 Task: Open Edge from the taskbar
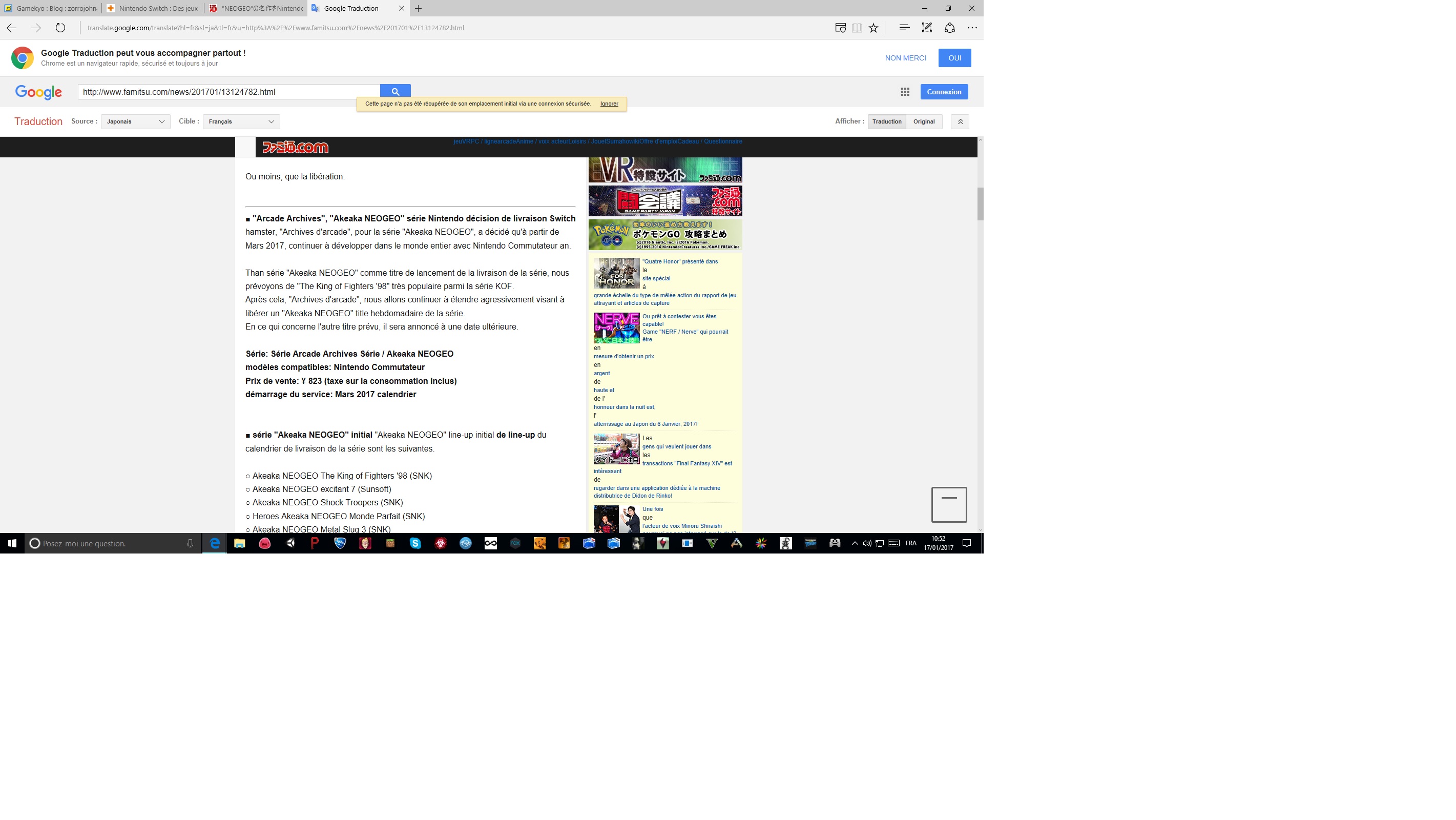pyautogui.click(x=215, y=543)
